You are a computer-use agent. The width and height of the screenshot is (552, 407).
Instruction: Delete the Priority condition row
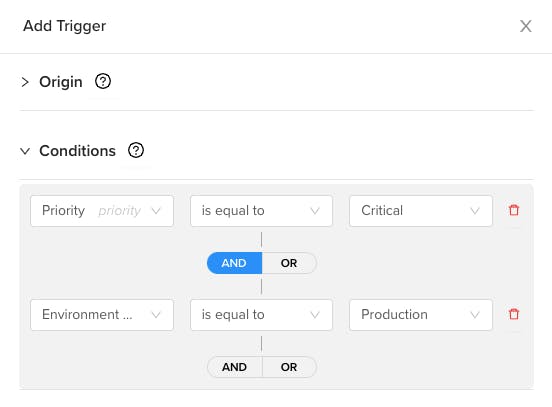coord(514,210)
